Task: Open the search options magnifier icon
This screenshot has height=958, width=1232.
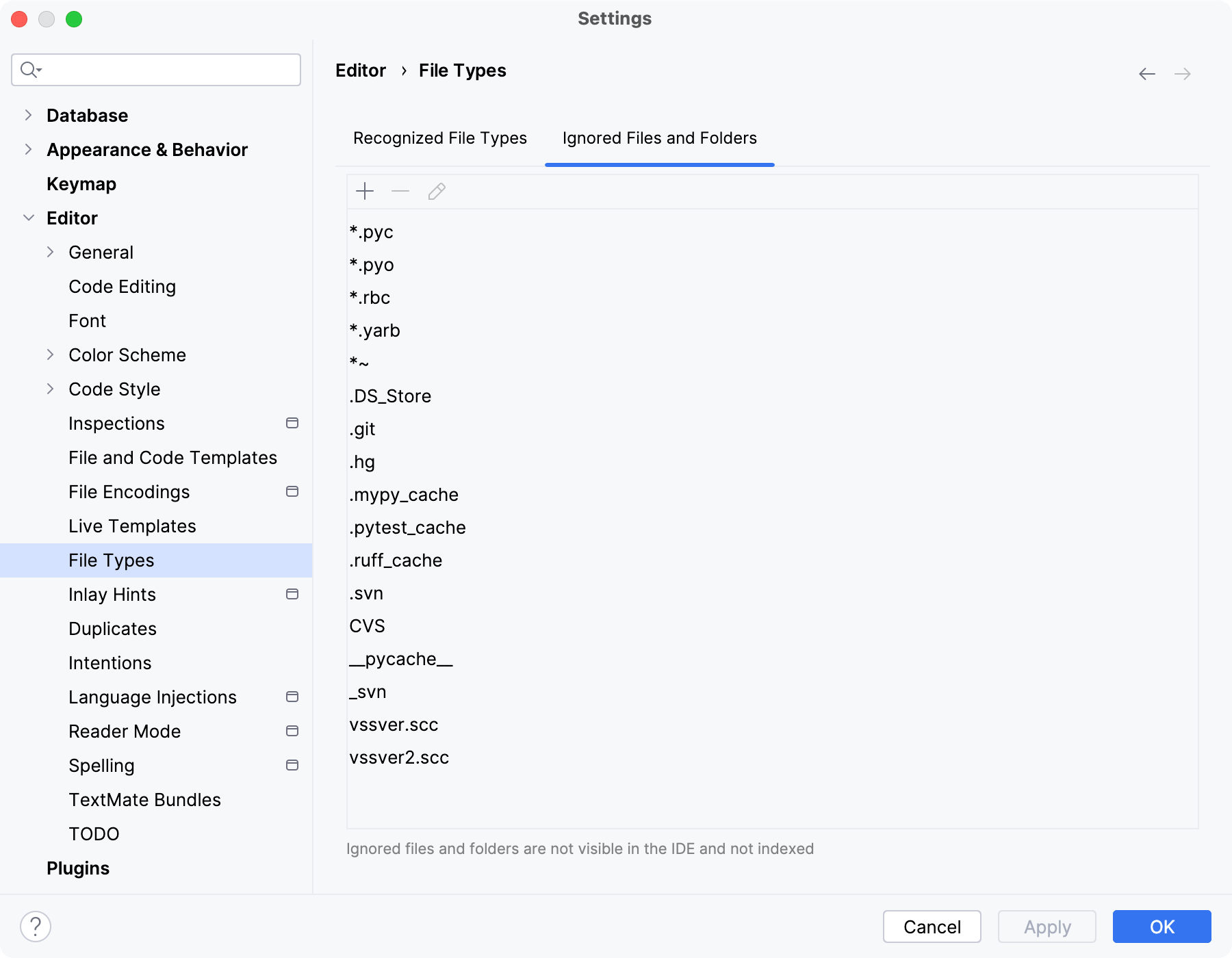Action: (x=30, y=69)
